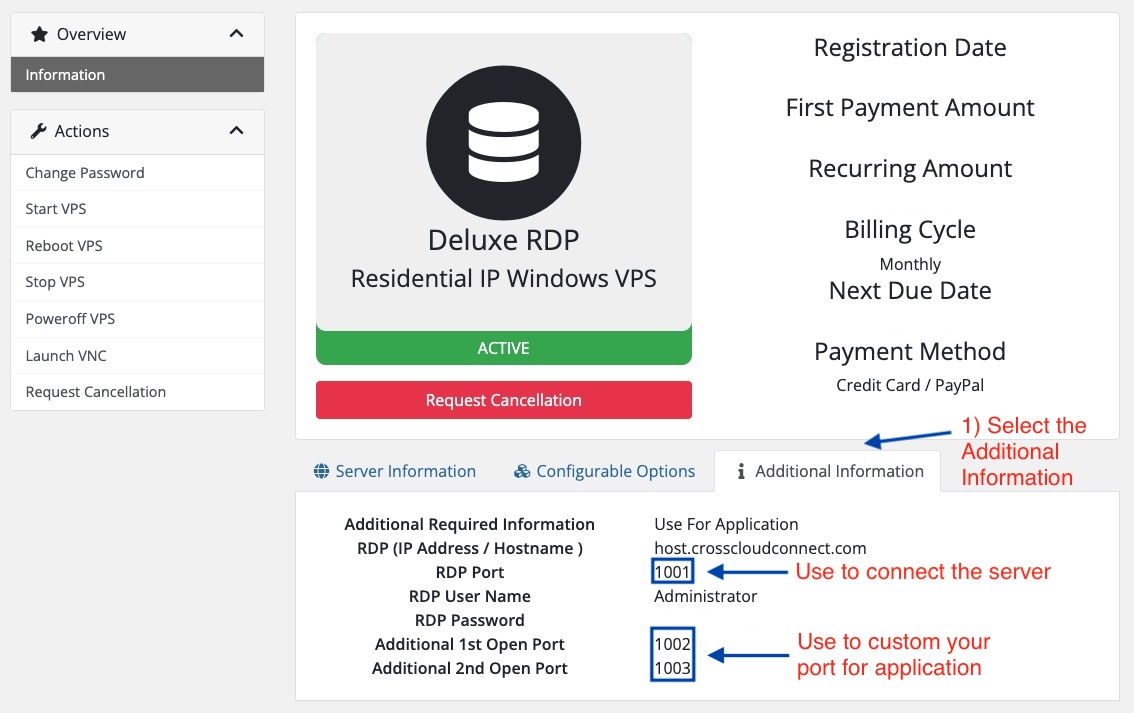Click Reboot VPS
Image resolution: width=1134 pixels, height=713 pixels.
(x=63, y=245)
